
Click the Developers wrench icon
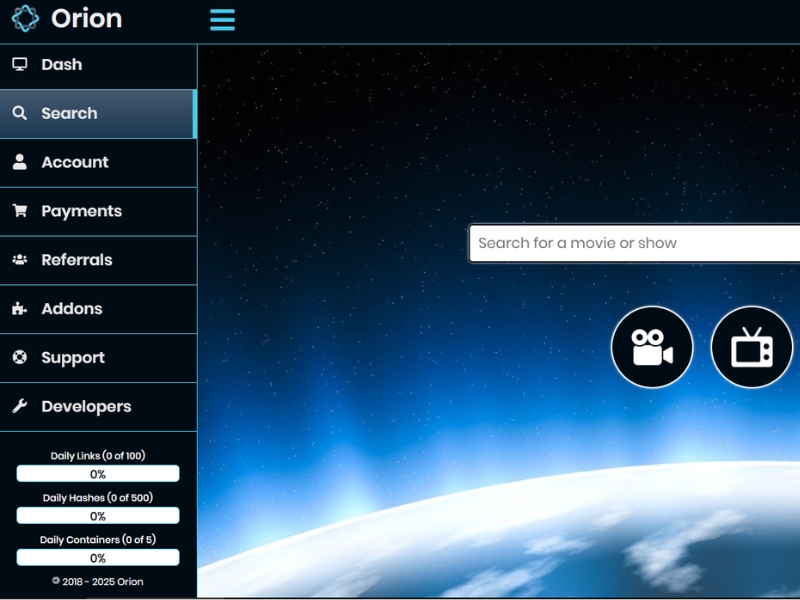[x=19, y=407]
